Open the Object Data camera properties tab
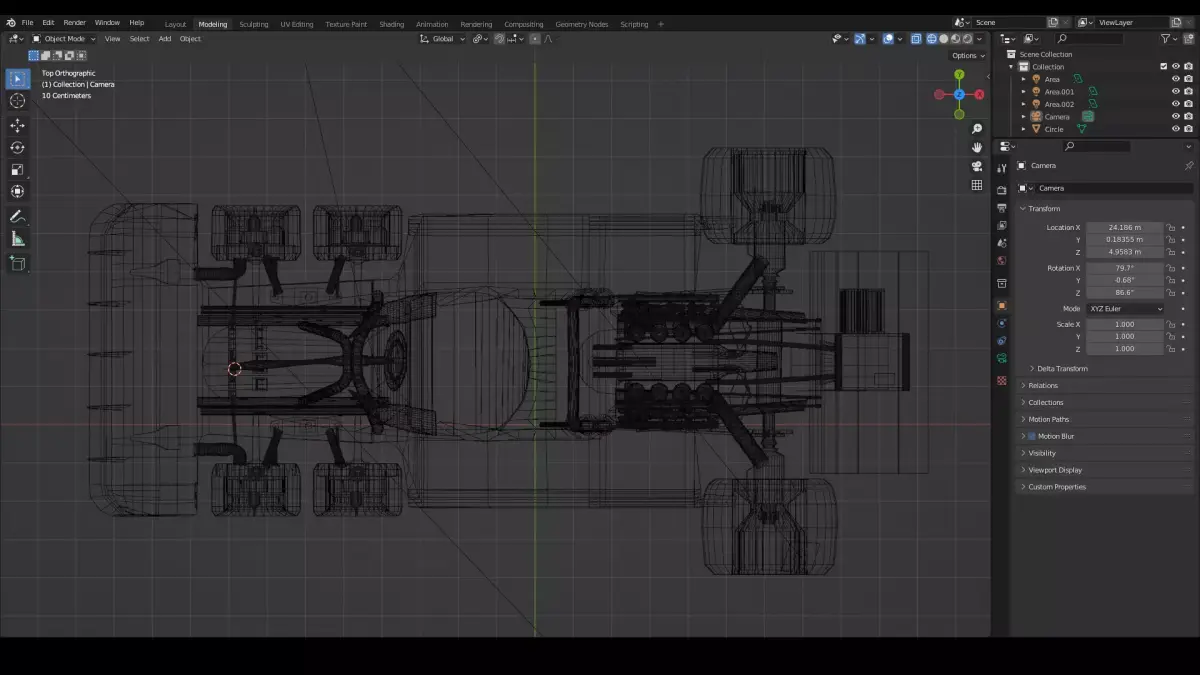This screenshot has height=675, width=1200. [1002, 358]
